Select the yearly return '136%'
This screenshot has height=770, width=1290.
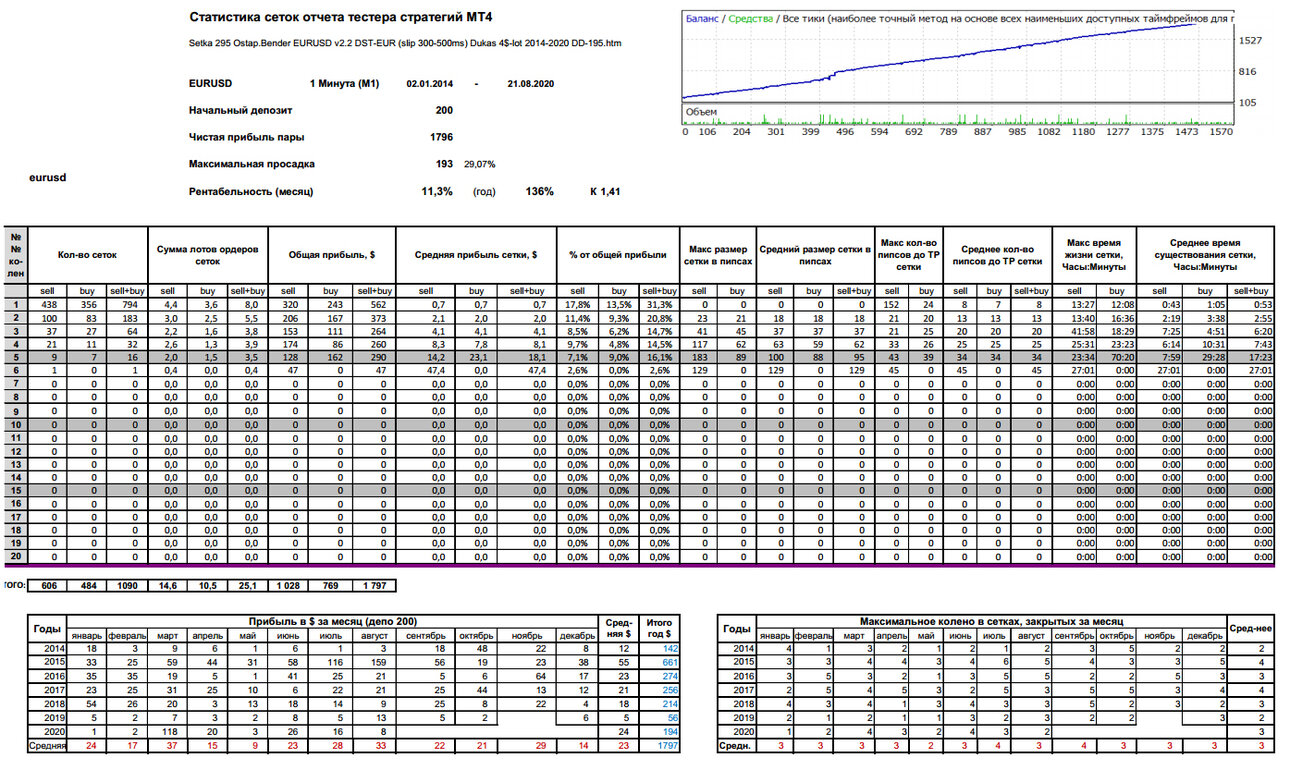540,191
